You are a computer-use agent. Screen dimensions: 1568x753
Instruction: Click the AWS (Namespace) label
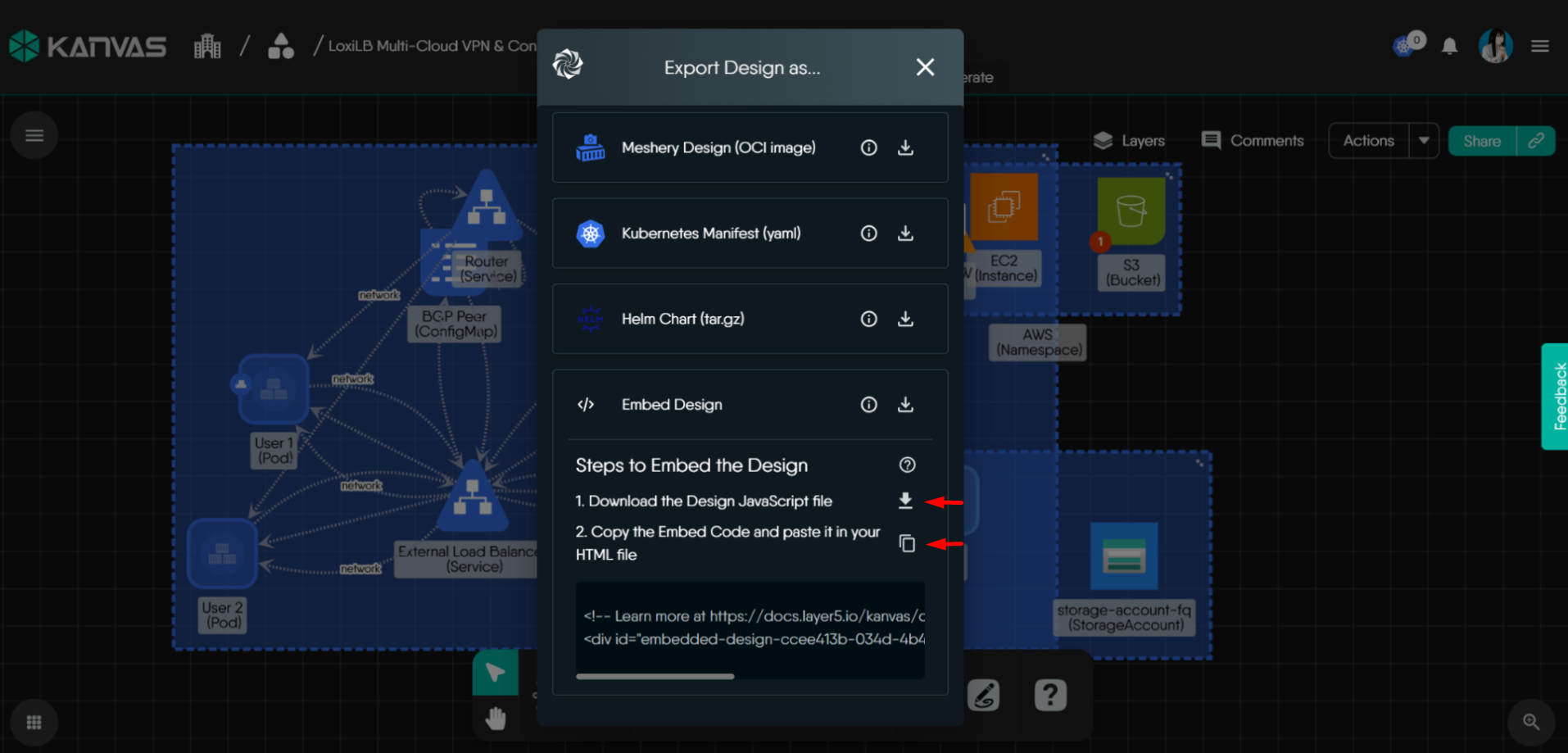(1038, 342)
